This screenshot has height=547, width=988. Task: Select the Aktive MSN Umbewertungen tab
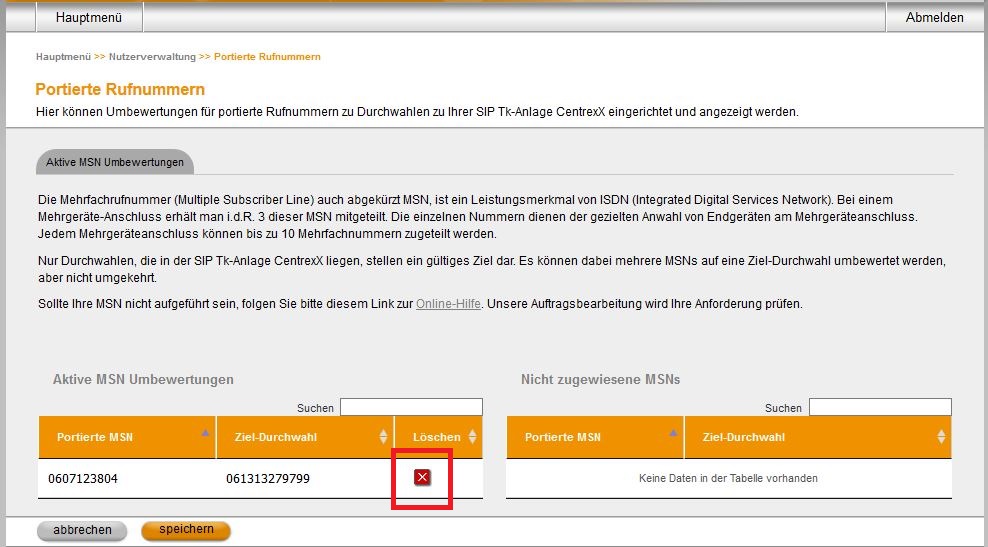point(114,162)
